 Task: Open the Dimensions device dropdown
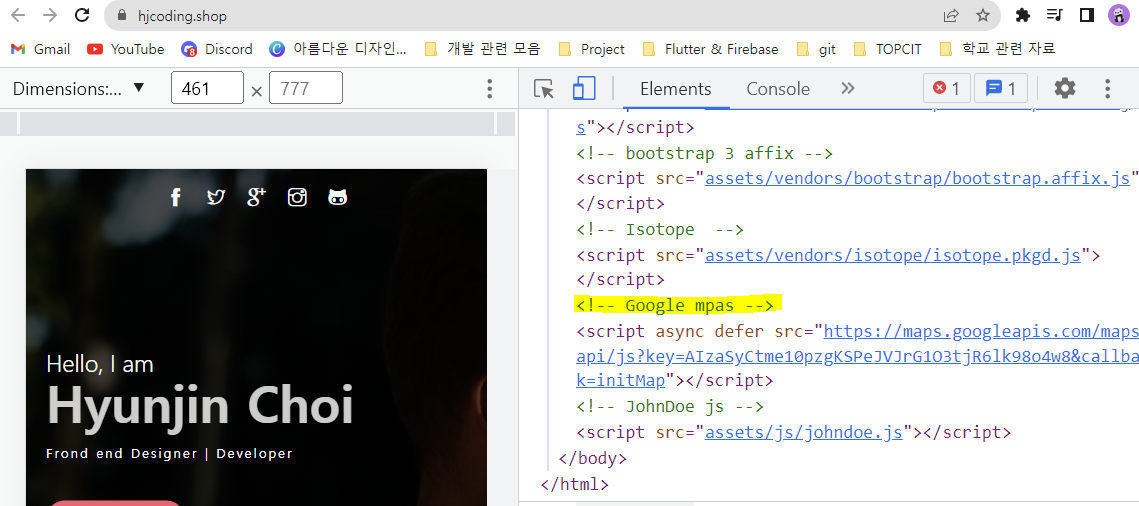tap(78, 89)
